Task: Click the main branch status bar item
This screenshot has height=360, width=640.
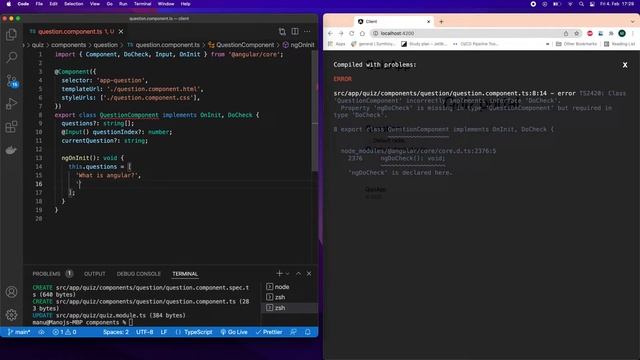Action: 19,332
